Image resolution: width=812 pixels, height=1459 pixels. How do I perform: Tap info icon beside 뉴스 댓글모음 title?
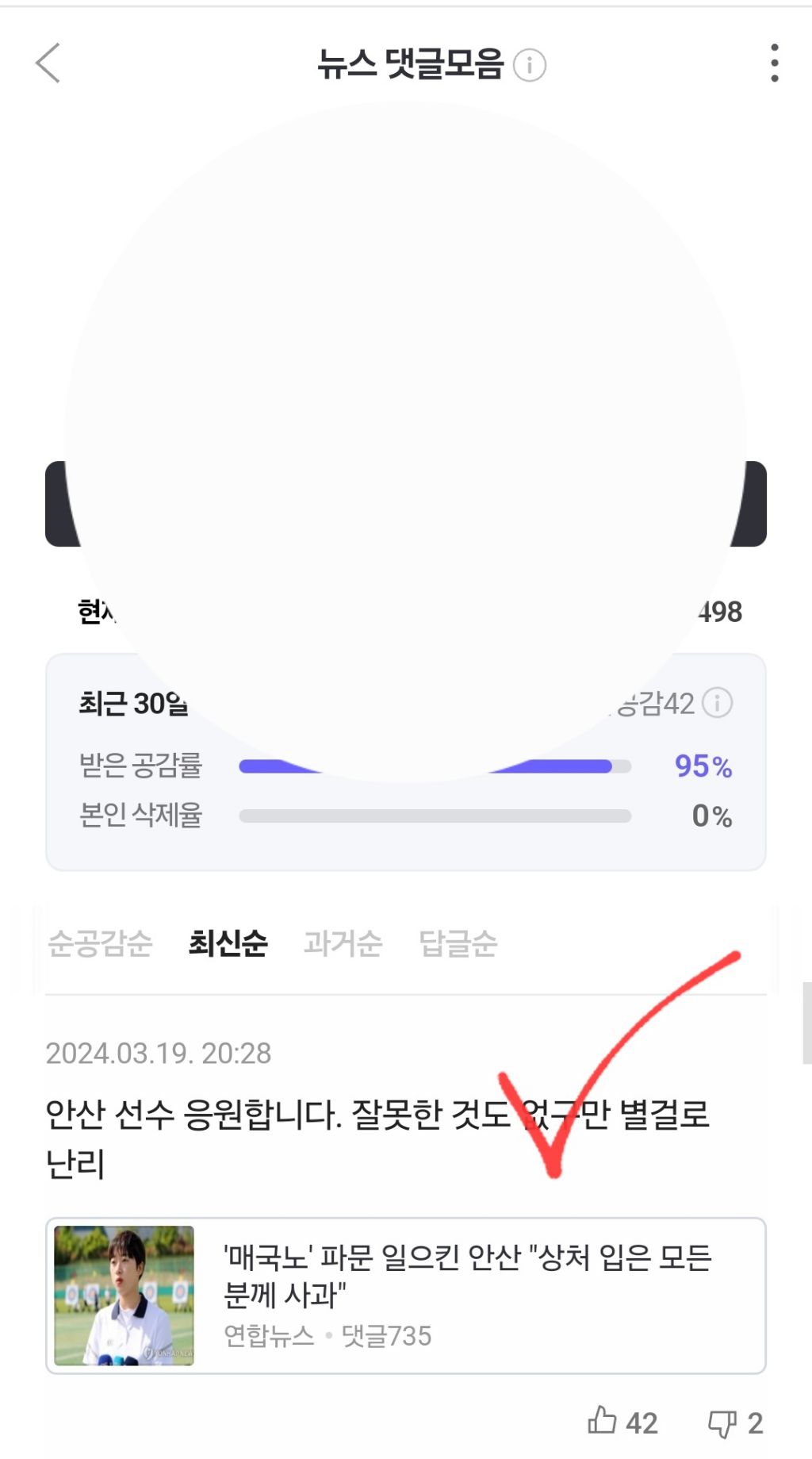(530, 65)
